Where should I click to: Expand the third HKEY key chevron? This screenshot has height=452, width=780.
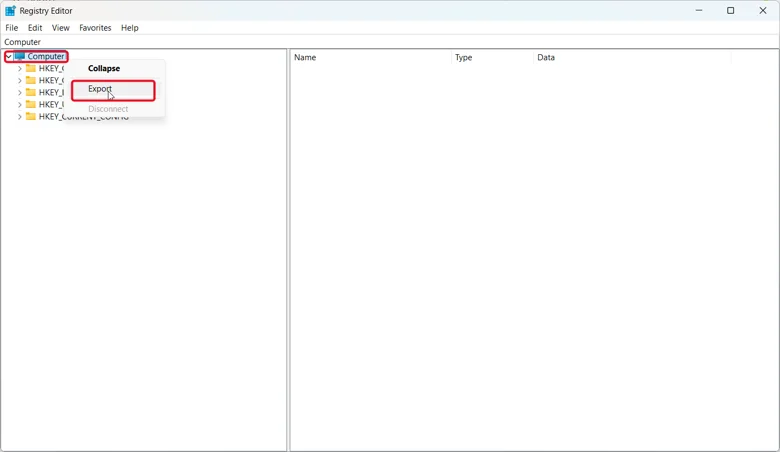[19, 92]
